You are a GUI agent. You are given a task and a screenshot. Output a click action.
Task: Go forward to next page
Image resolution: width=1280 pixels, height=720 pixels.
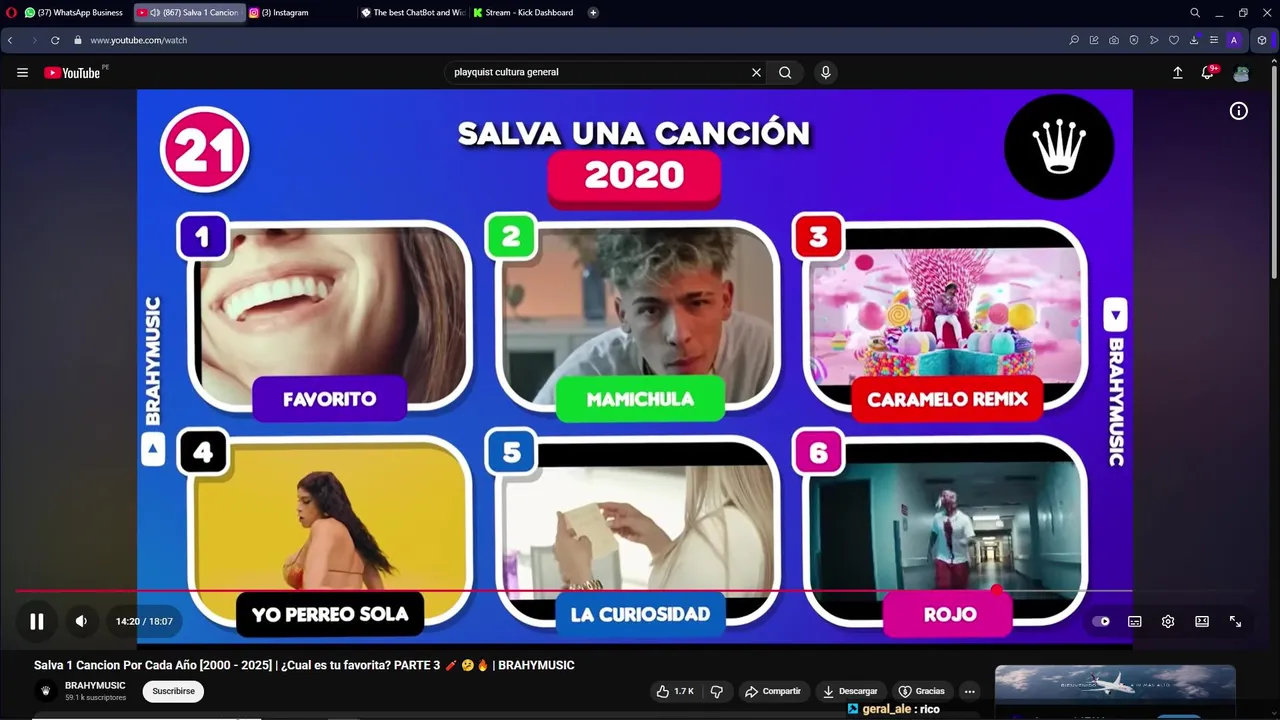pos(34,40)
